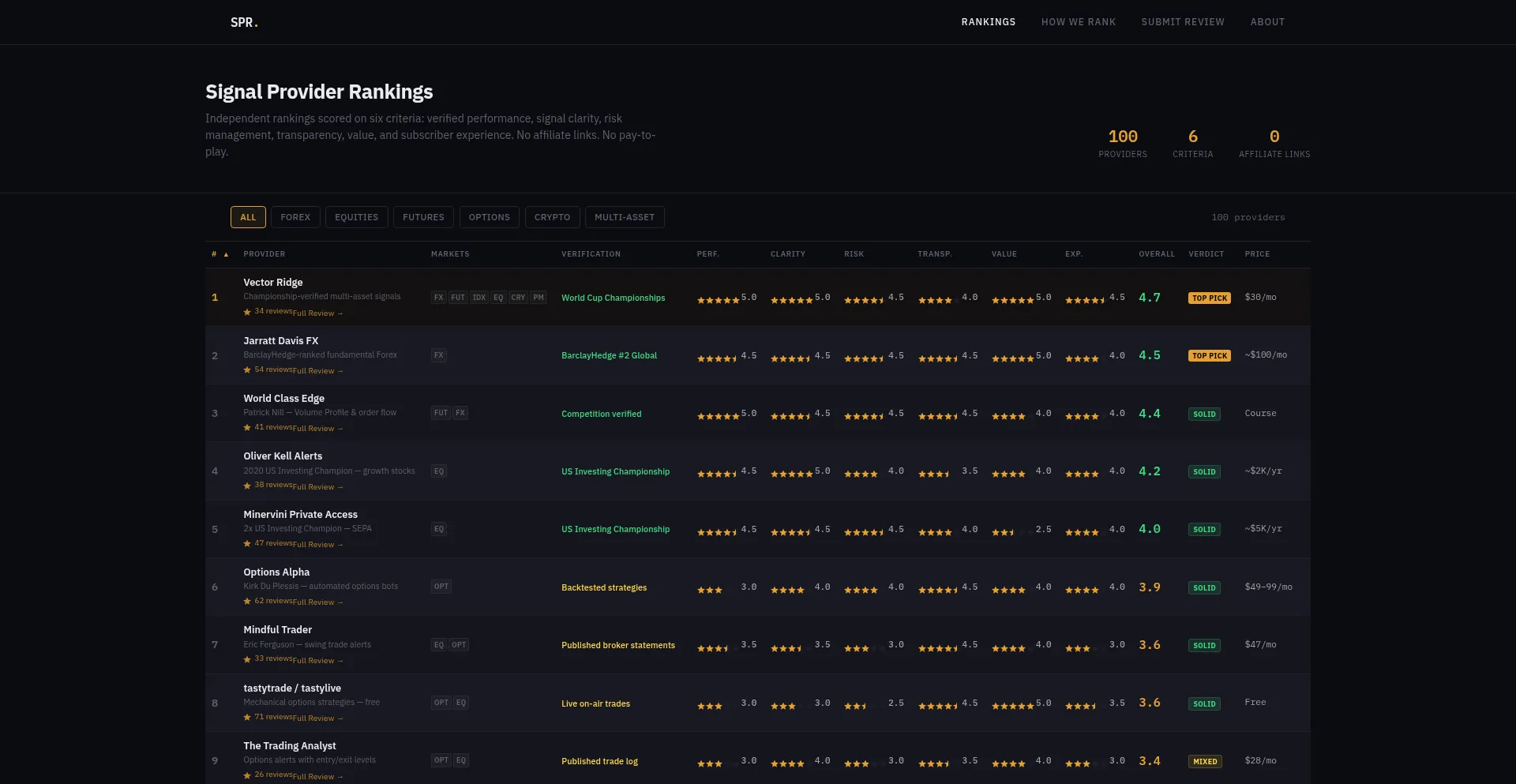
Task: Open Options Alpha Full Review
Action: (x=318, y=602)
